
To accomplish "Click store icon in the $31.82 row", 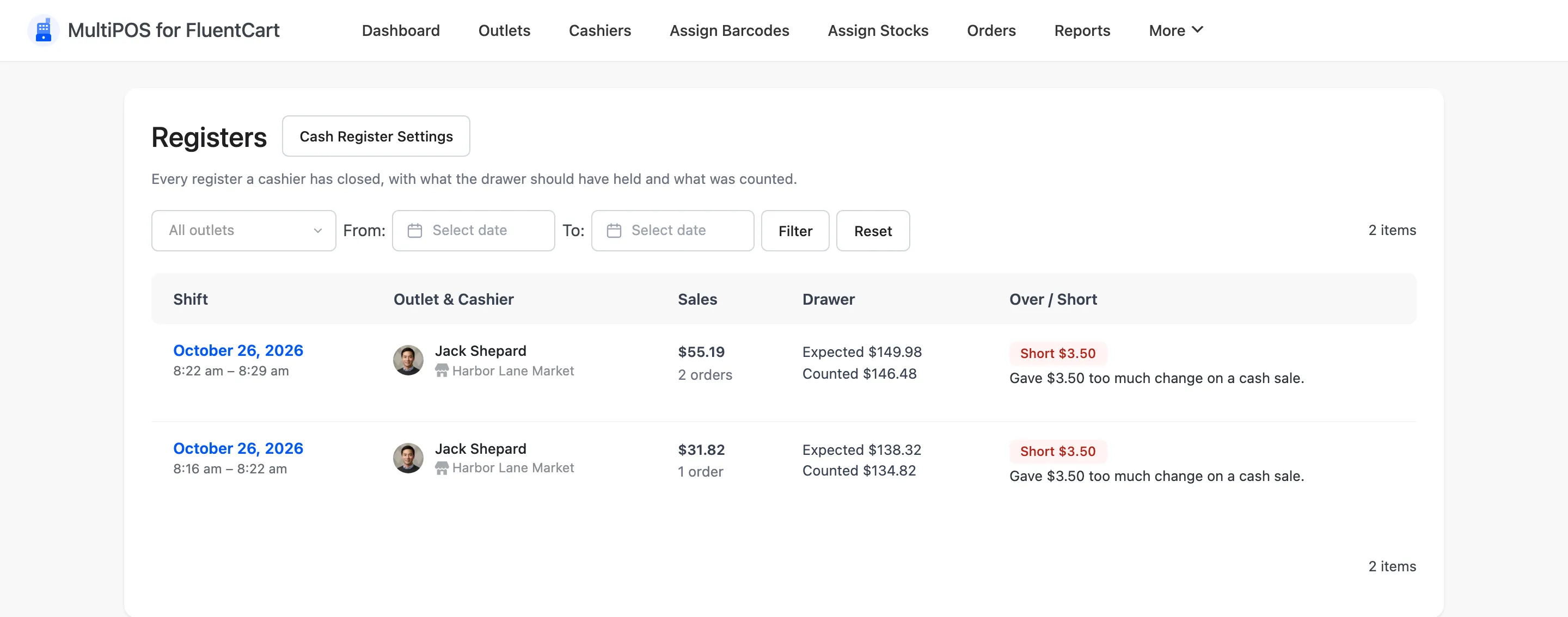I will tap(442, 468).
